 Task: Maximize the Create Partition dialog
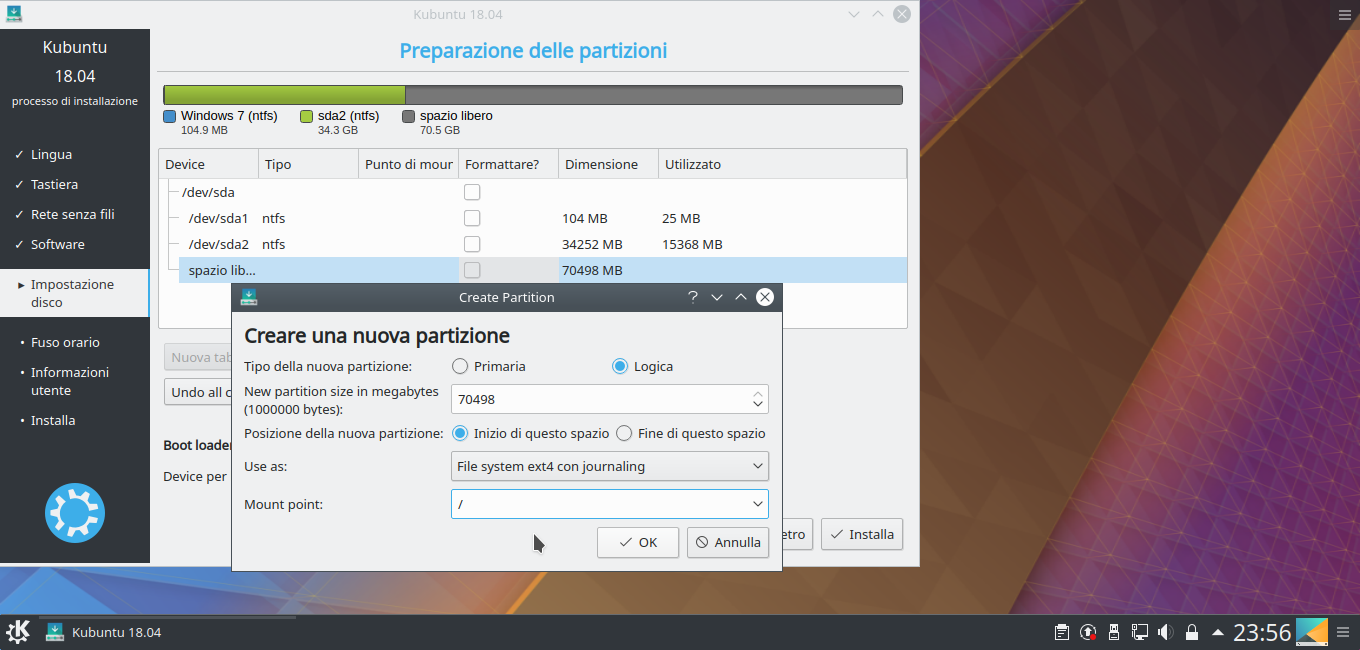point(741,297)
